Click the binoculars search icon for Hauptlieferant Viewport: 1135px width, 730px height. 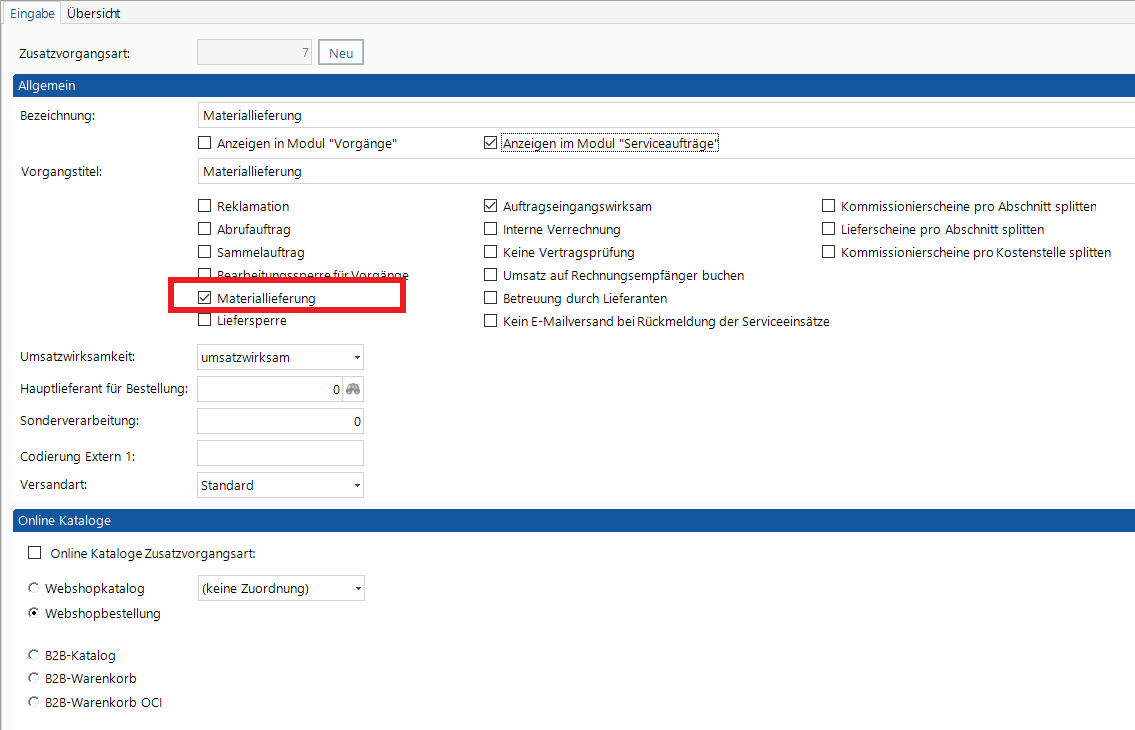pos(352,389)
